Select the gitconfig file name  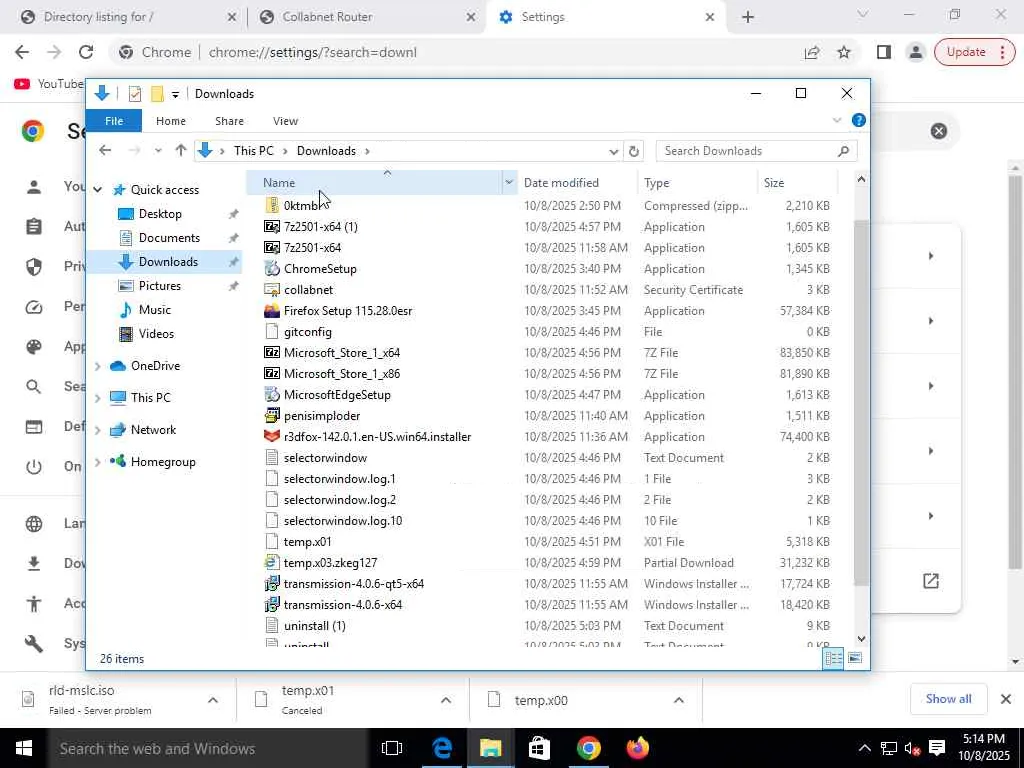coord(308,332)
